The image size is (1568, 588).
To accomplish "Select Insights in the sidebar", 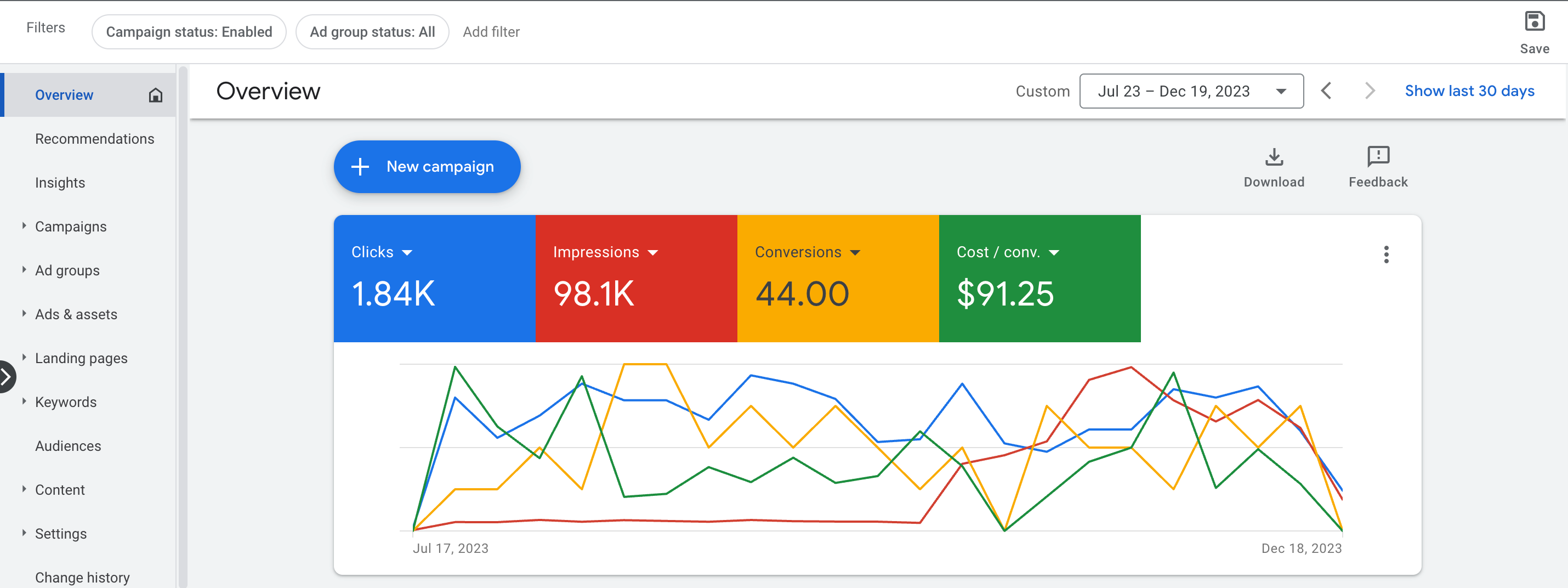I will 60,183.
